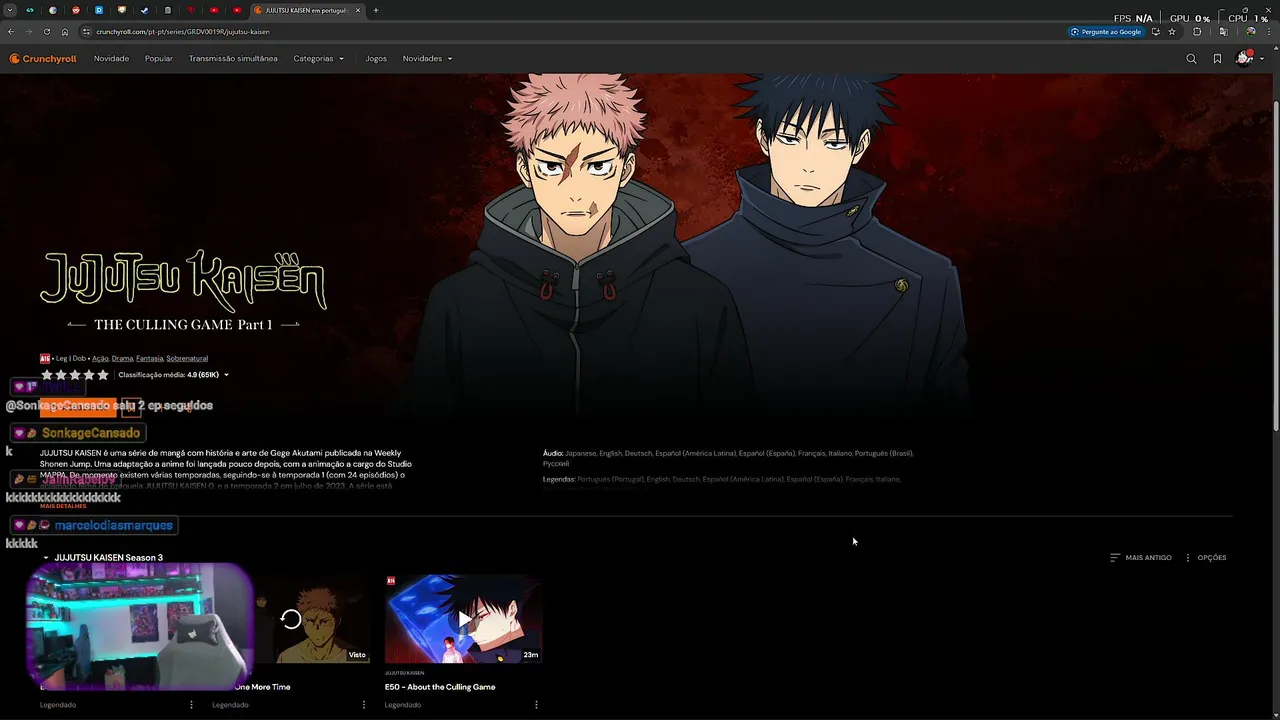Rate the series three stars
1280x720 pixels.
pos(74,375)
